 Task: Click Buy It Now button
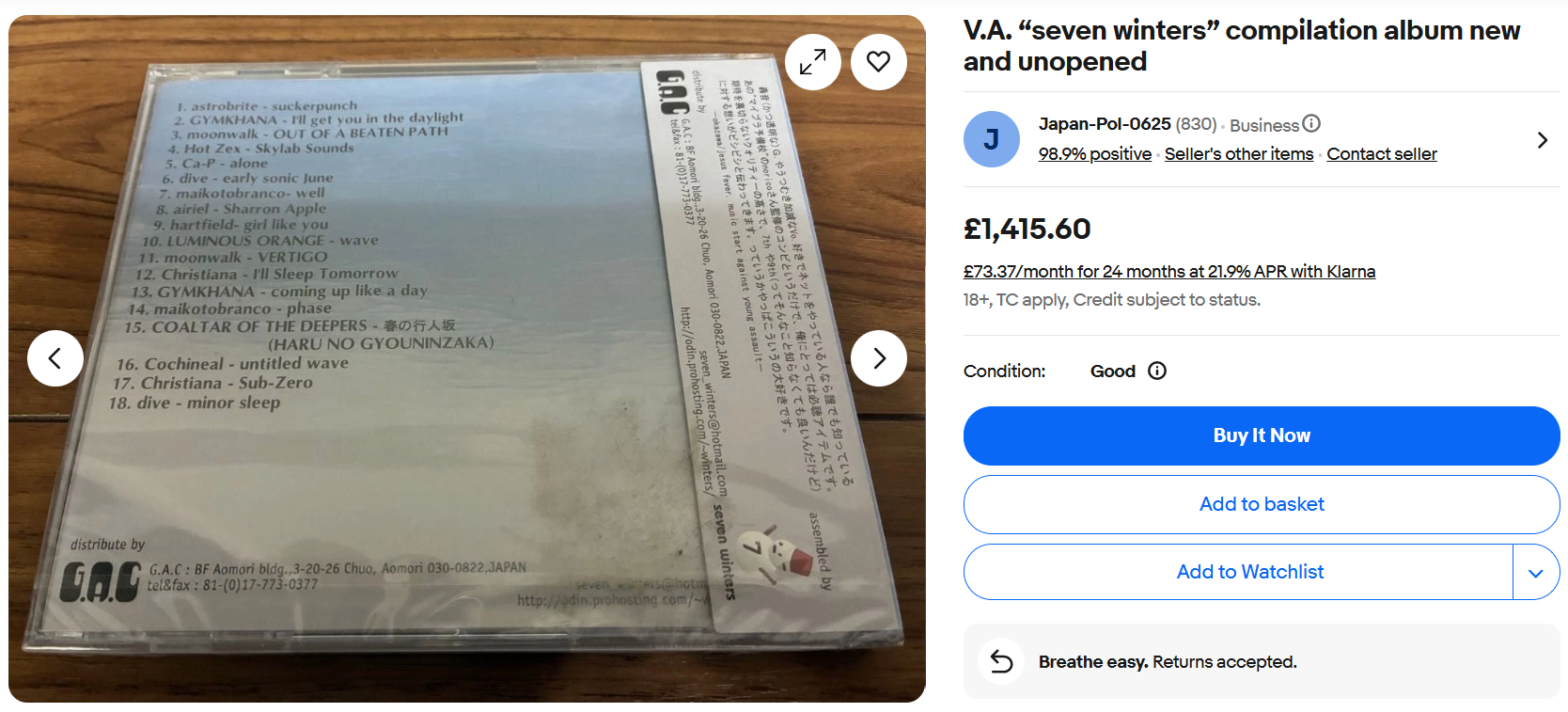[1262, 435]
